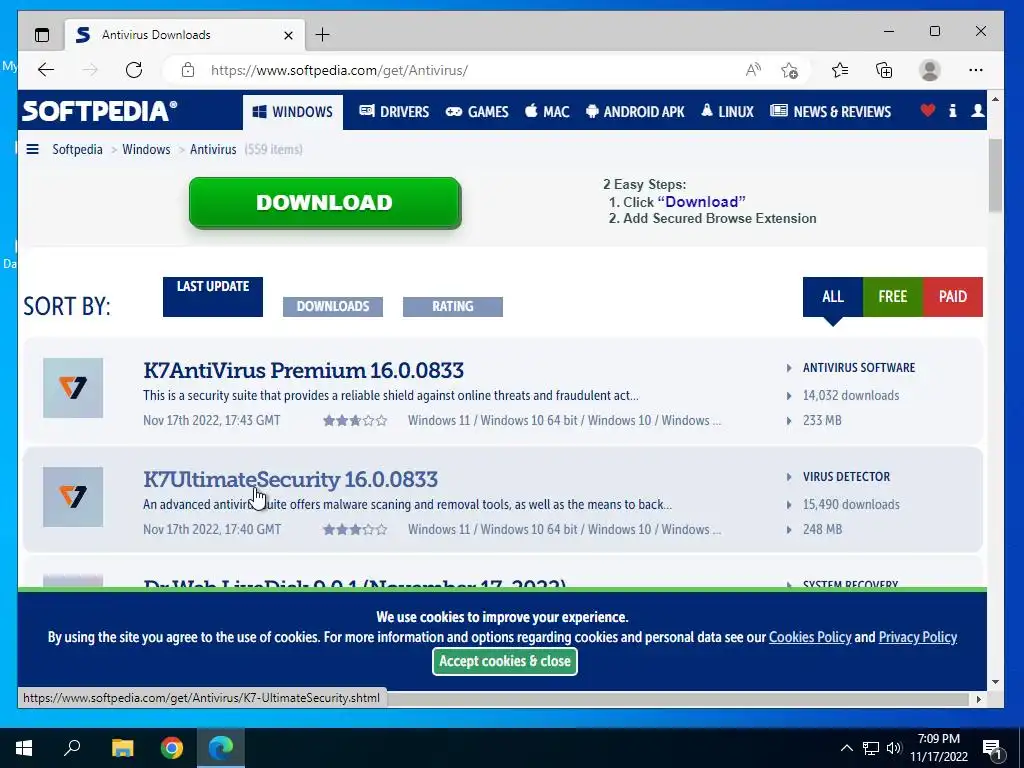
Task: Show hidden tray icons chevron
Action: tap(846, 748)
